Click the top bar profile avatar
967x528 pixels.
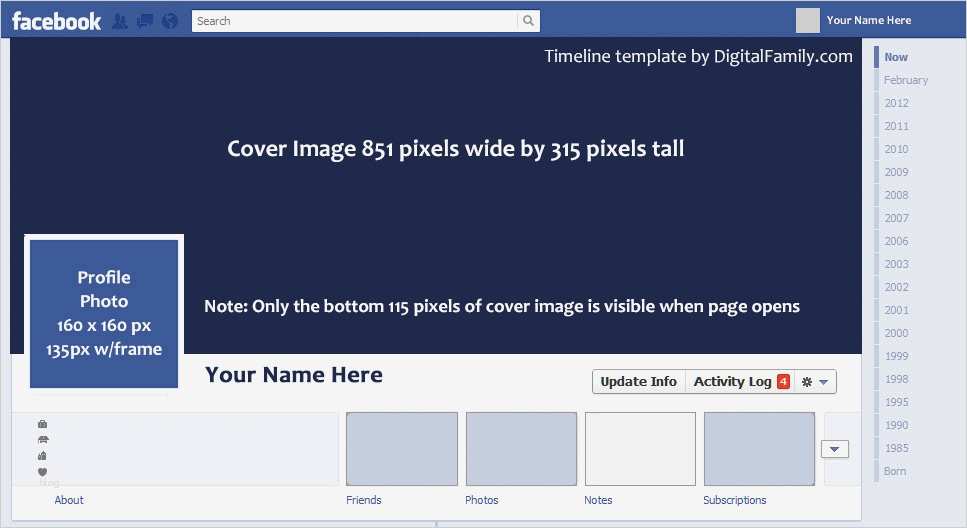tap(808, 20)
